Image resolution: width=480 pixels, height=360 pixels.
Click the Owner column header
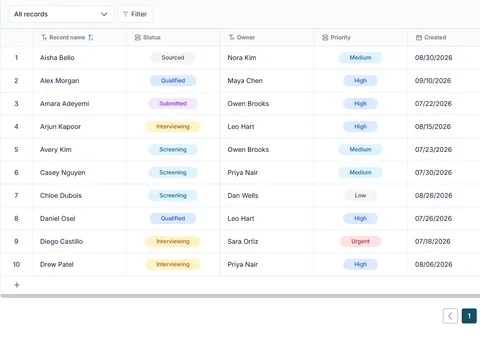pos(267,38)
